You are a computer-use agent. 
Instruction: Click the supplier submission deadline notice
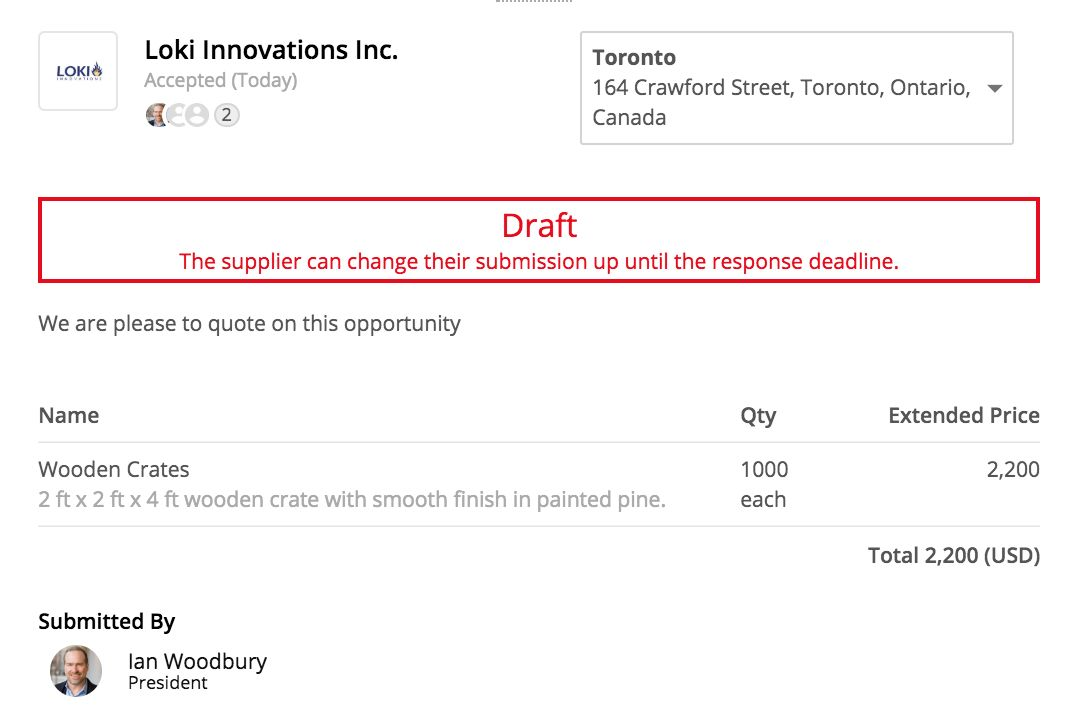539,261
